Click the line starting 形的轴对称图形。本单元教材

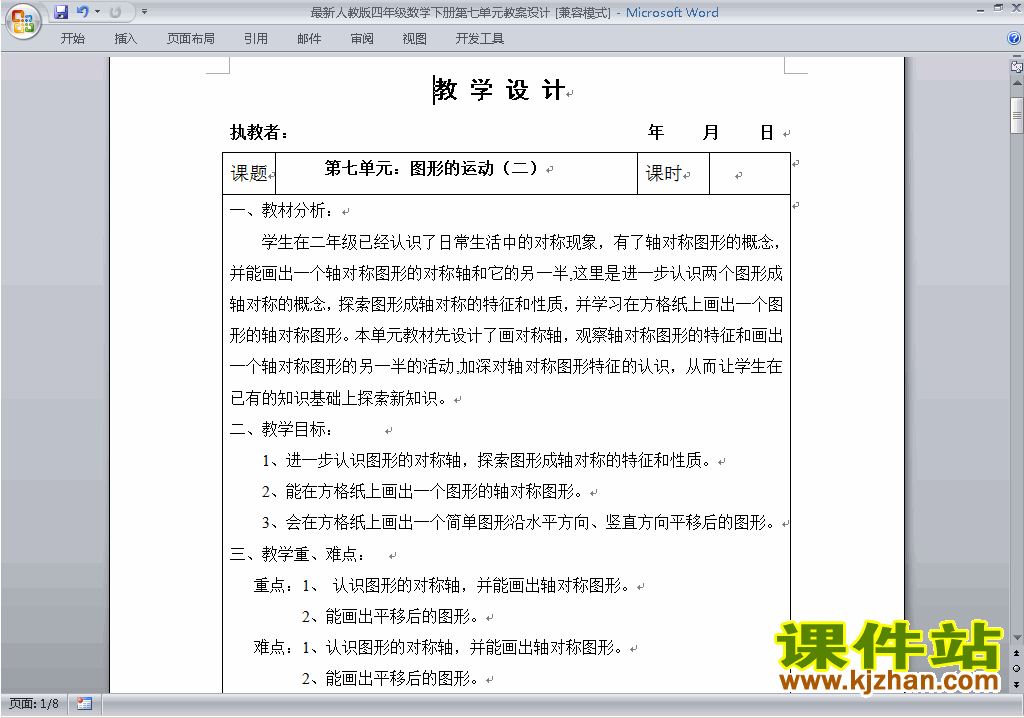(x=506, y=336)
